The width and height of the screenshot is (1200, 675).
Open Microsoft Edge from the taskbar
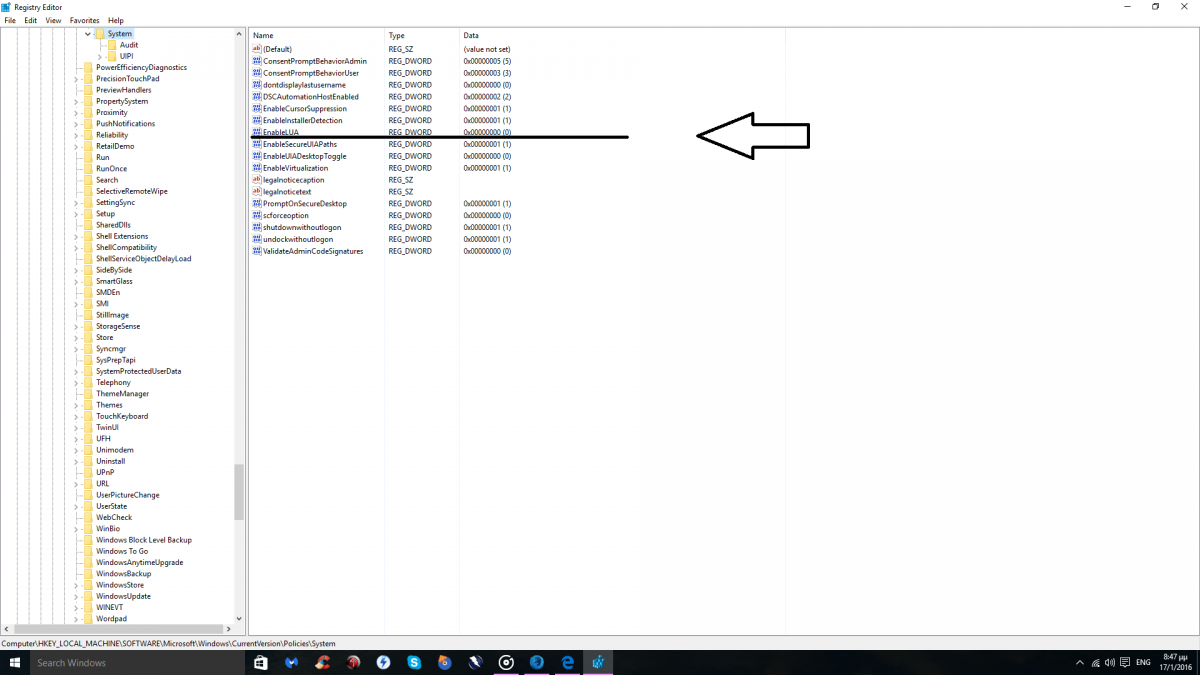[x=567, y=662]
